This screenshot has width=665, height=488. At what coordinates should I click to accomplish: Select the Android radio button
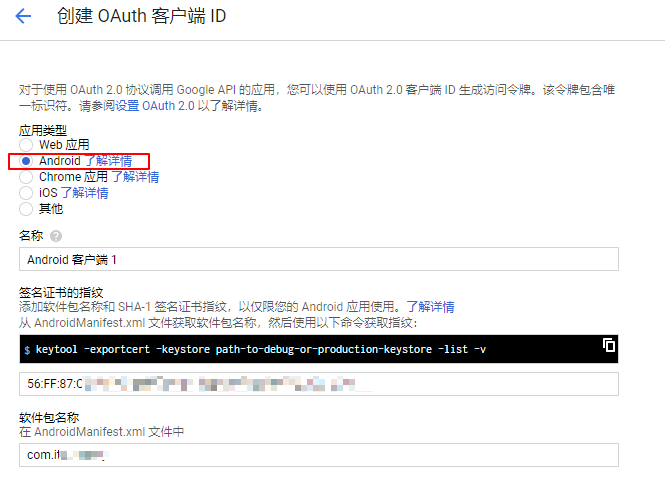click(26, 161)
